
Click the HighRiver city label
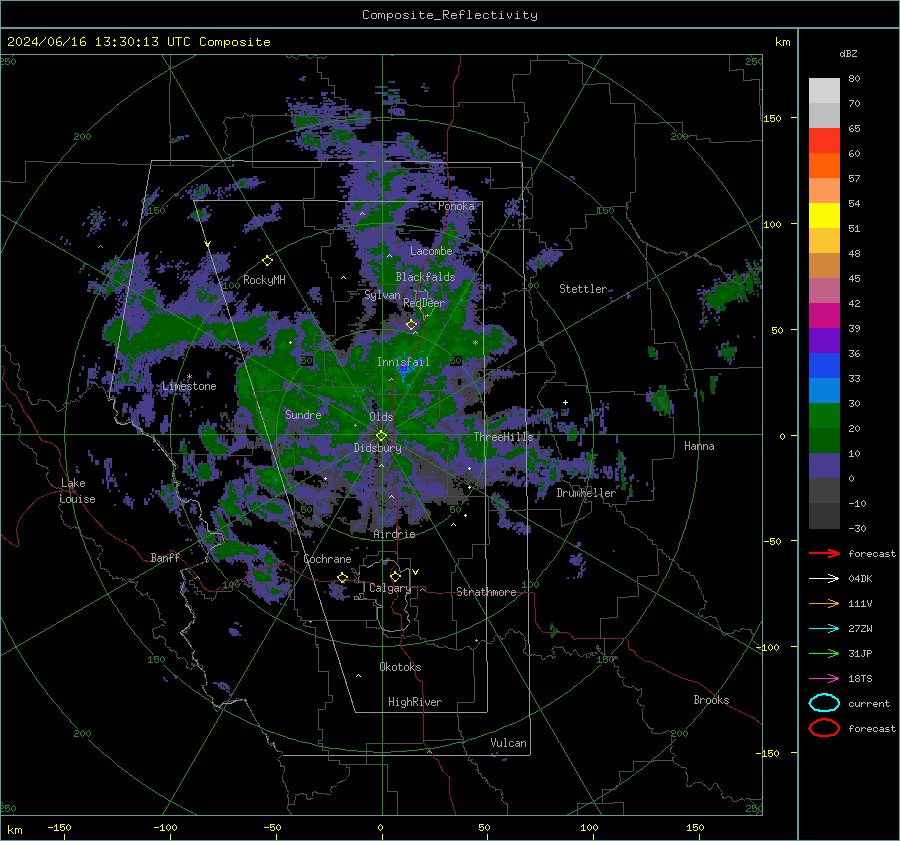click(x=415, y=702)
